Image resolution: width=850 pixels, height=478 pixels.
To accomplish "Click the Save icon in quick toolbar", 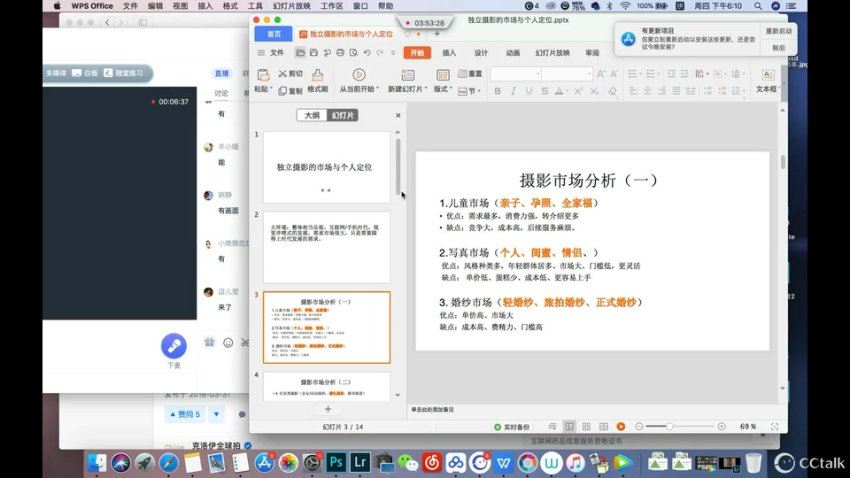I will [313, 53].
